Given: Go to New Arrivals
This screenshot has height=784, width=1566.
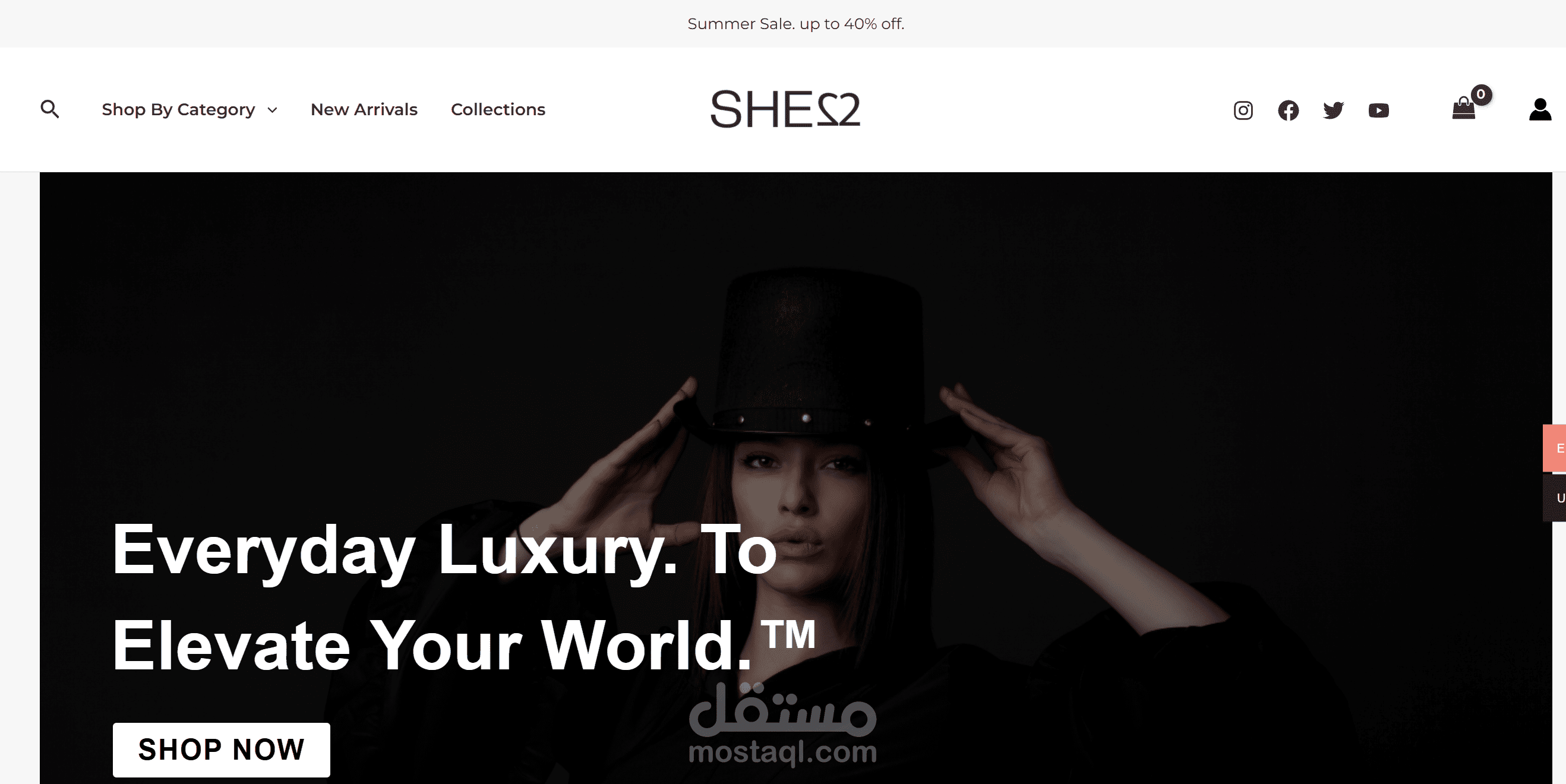Looking at the screenshot, I should (364, 109).
